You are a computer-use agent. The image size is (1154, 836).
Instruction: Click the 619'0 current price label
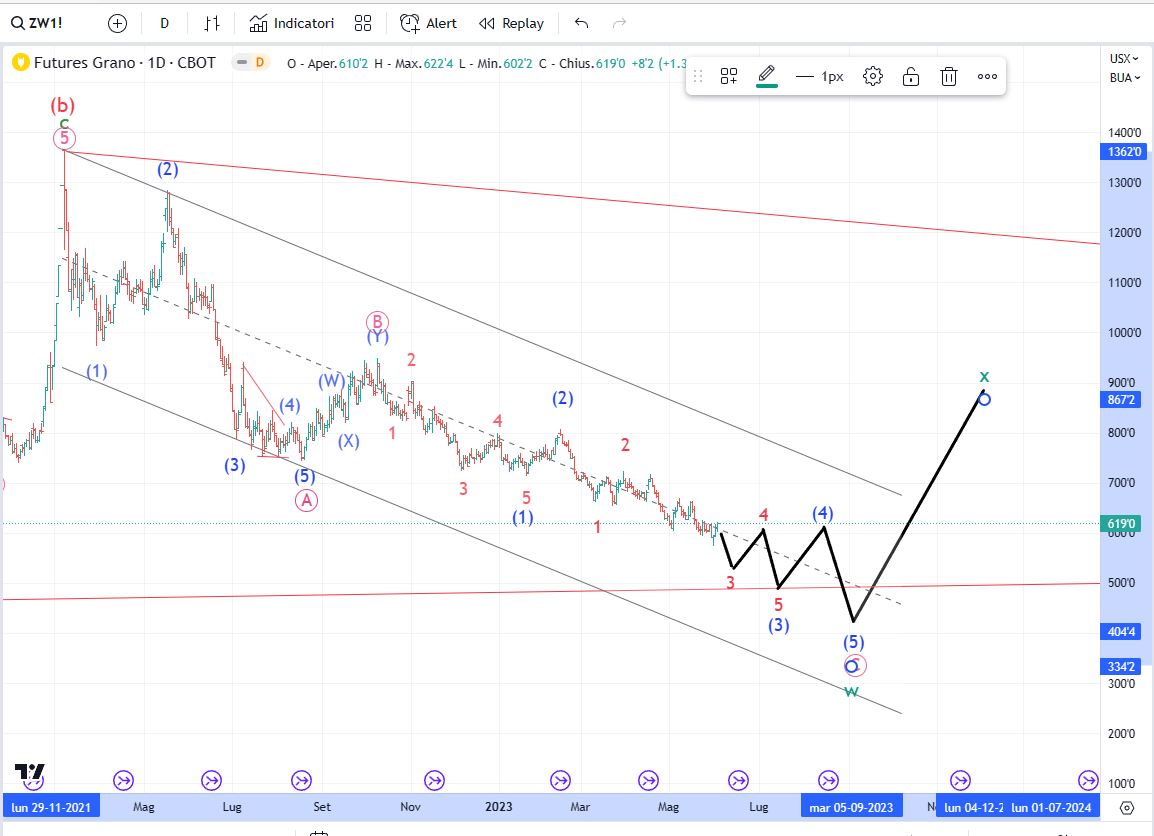pos(1121,524)
